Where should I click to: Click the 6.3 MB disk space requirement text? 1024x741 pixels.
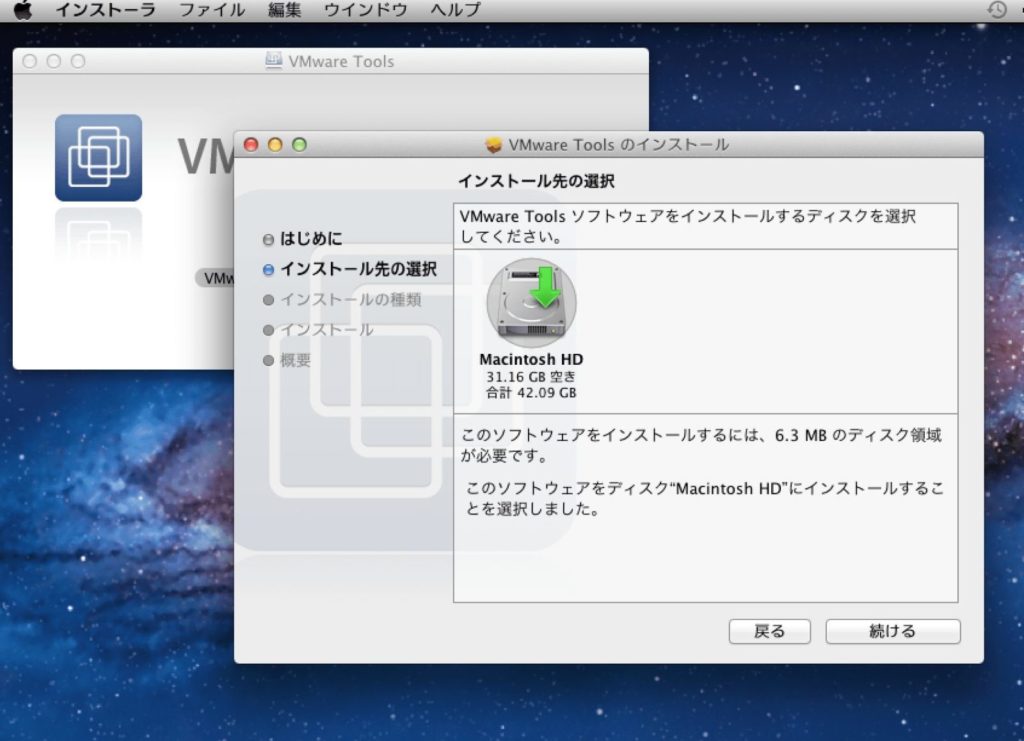pyautogui.click(x=701, y=445)
